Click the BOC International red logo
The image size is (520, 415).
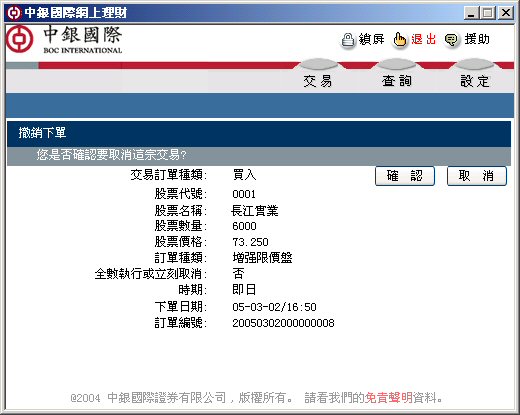(x=20, y=39)
